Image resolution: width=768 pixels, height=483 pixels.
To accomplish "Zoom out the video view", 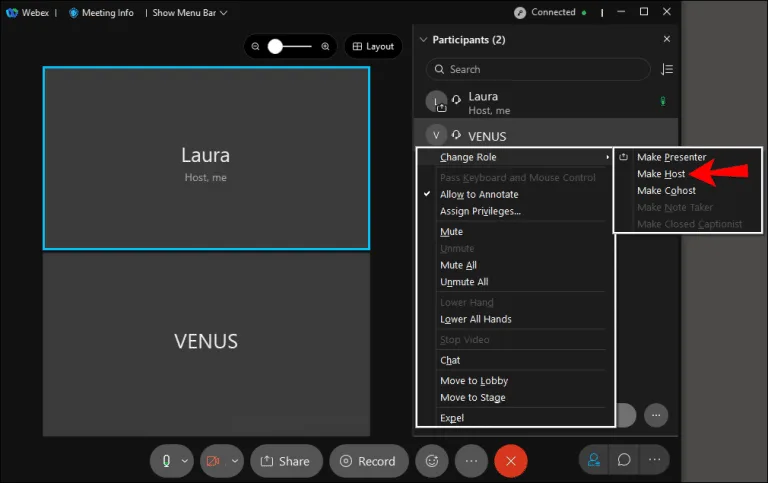I will (255, 47).
